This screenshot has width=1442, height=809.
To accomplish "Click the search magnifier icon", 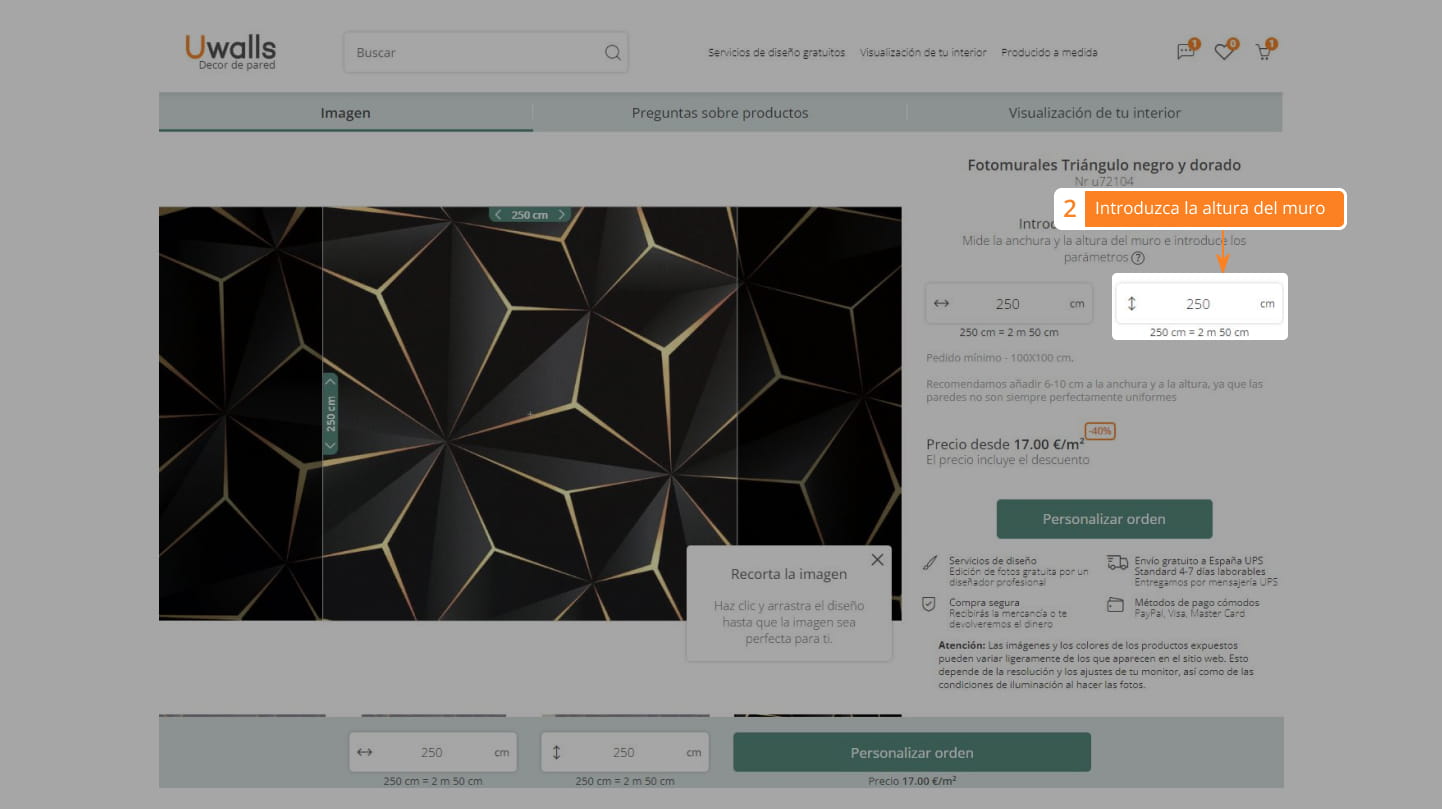I will (x=612, y=53).
